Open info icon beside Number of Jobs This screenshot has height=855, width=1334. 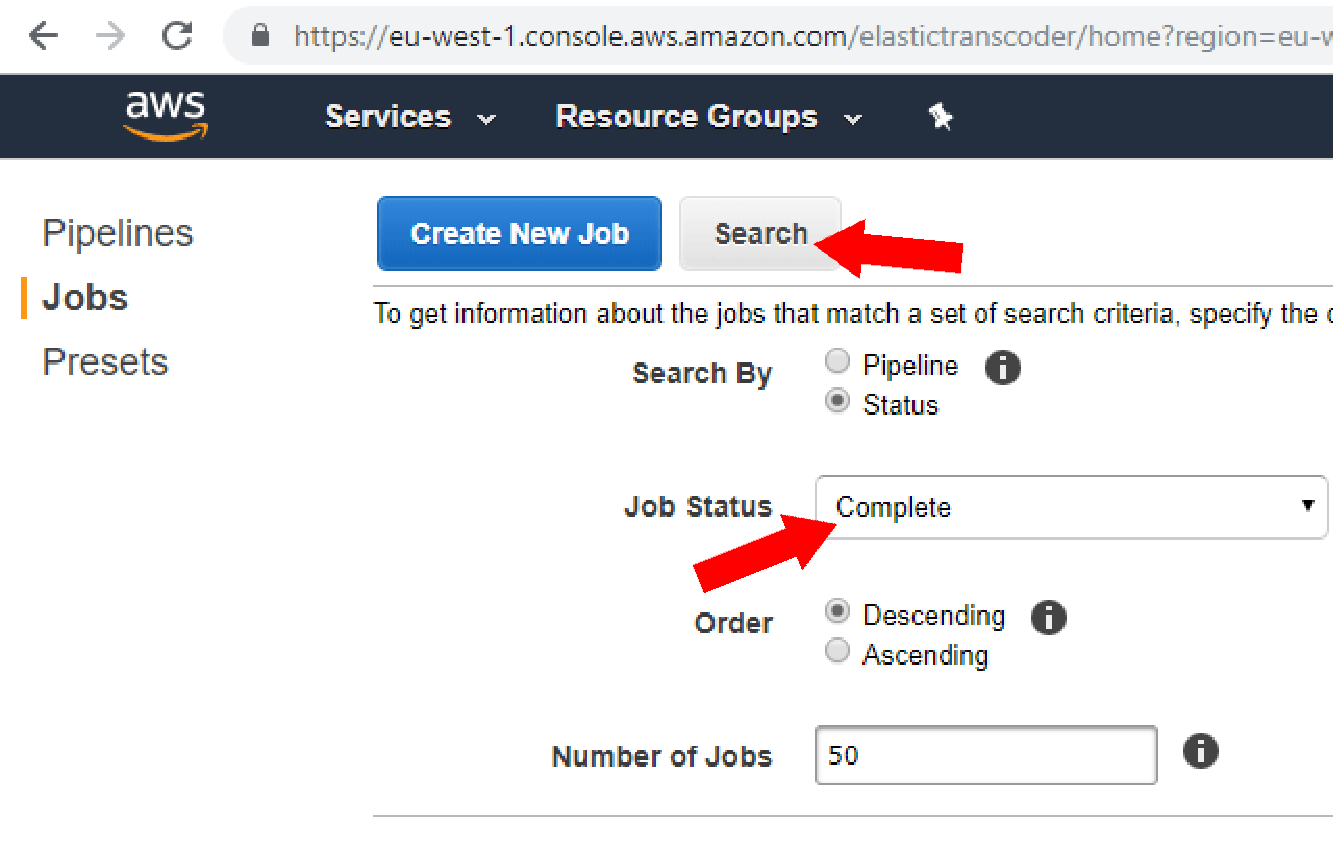pyautogui.click(x=1200, y=751)
